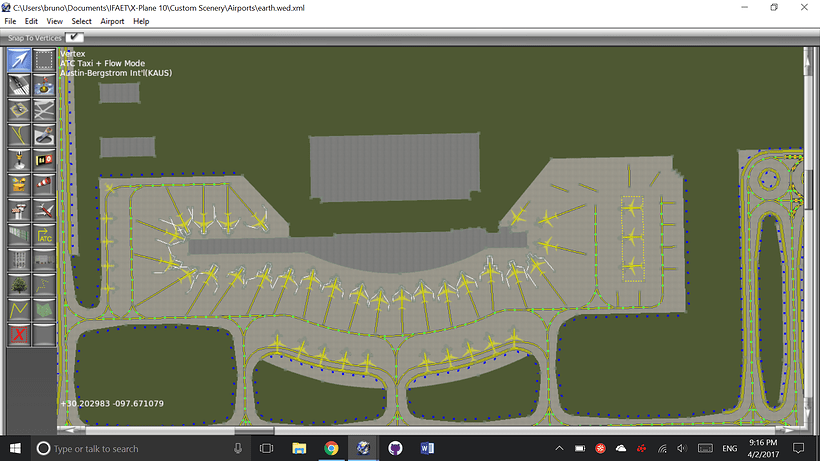Open Microsoft Word from the taskbar

pos(427,448)
